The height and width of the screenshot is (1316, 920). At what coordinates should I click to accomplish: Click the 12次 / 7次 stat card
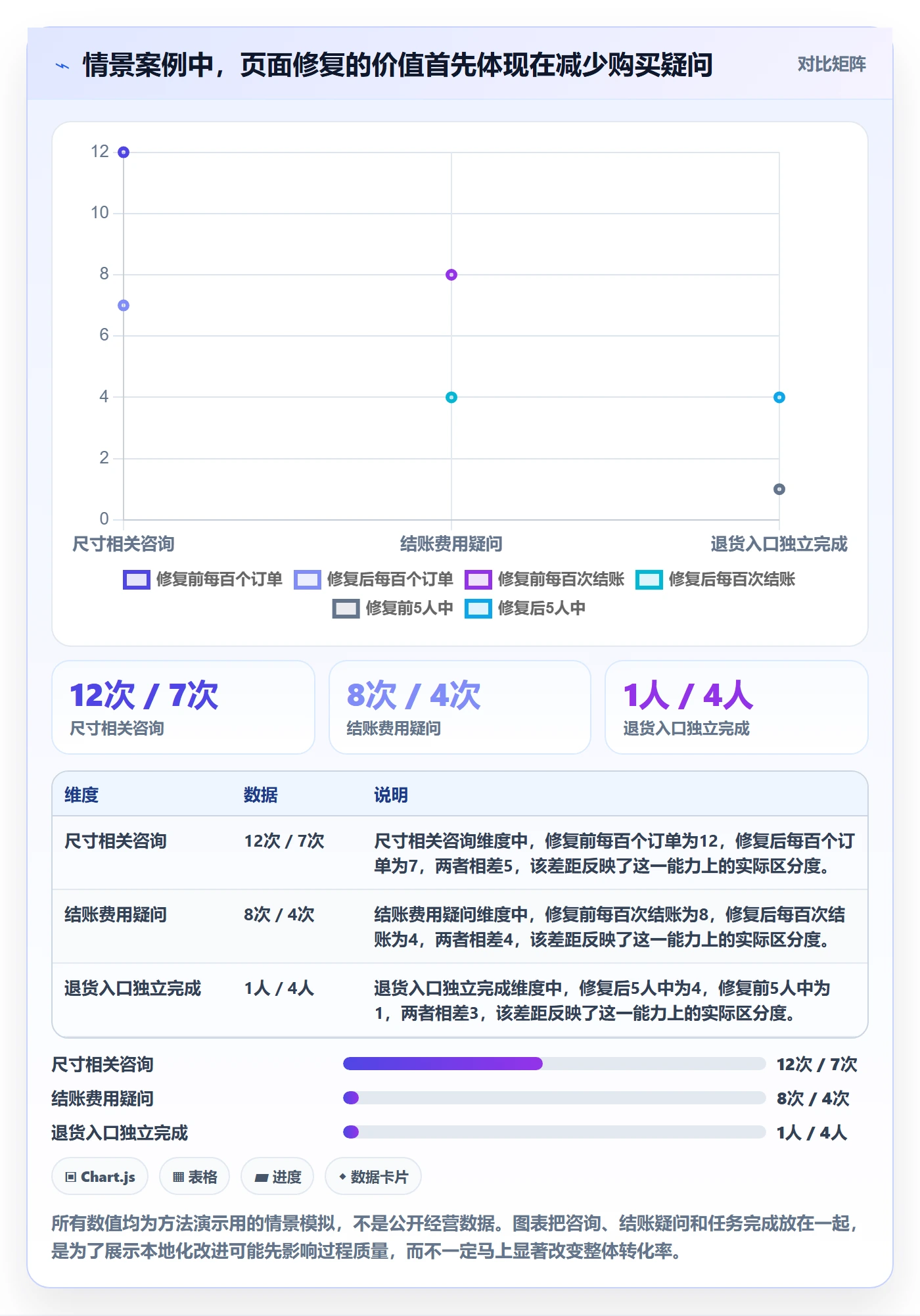(183, 707)
